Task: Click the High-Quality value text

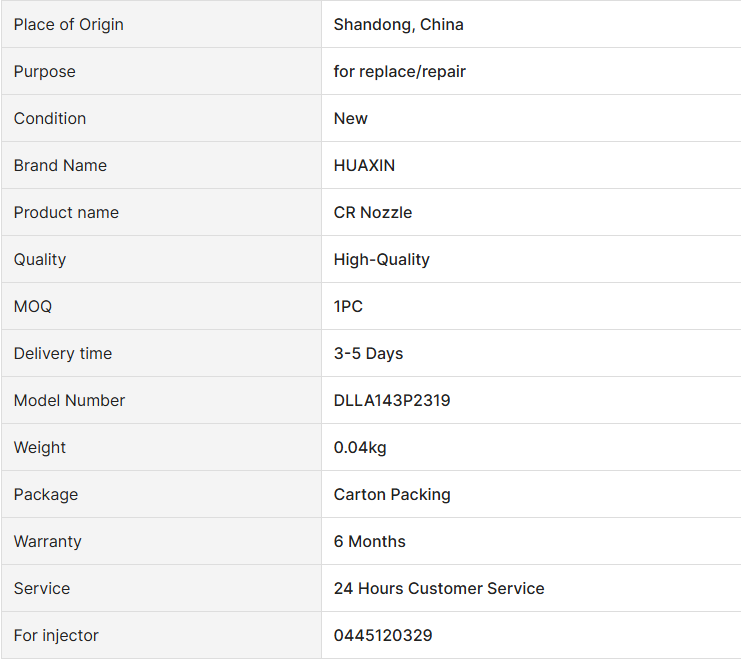Action: [381, 260]
